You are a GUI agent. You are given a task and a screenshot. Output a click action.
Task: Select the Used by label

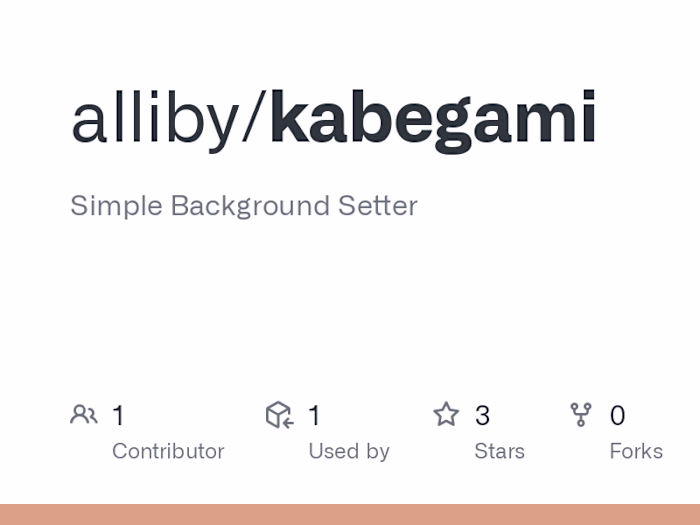point(349,451)
